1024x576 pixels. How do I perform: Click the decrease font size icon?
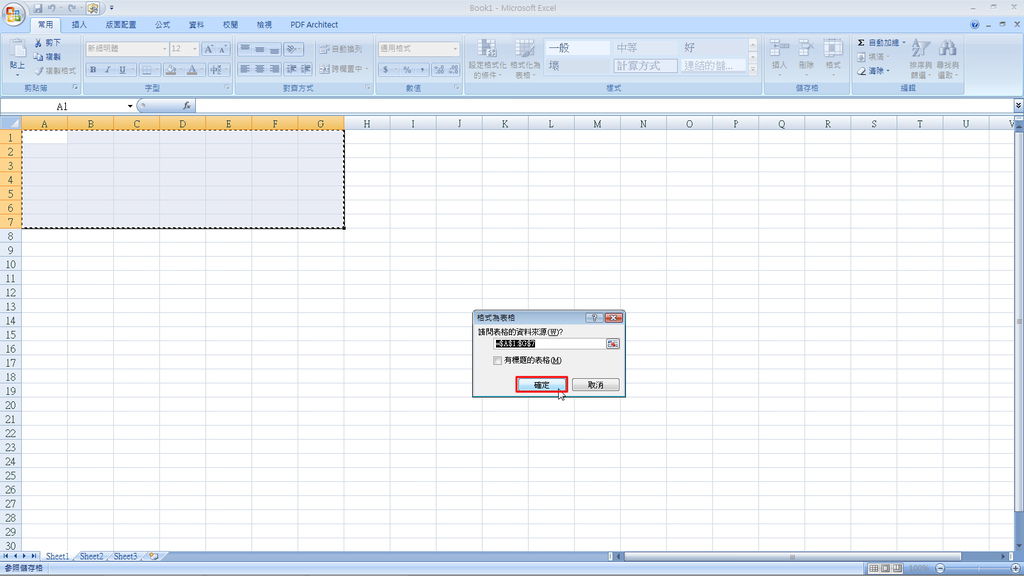pos(223,49)
